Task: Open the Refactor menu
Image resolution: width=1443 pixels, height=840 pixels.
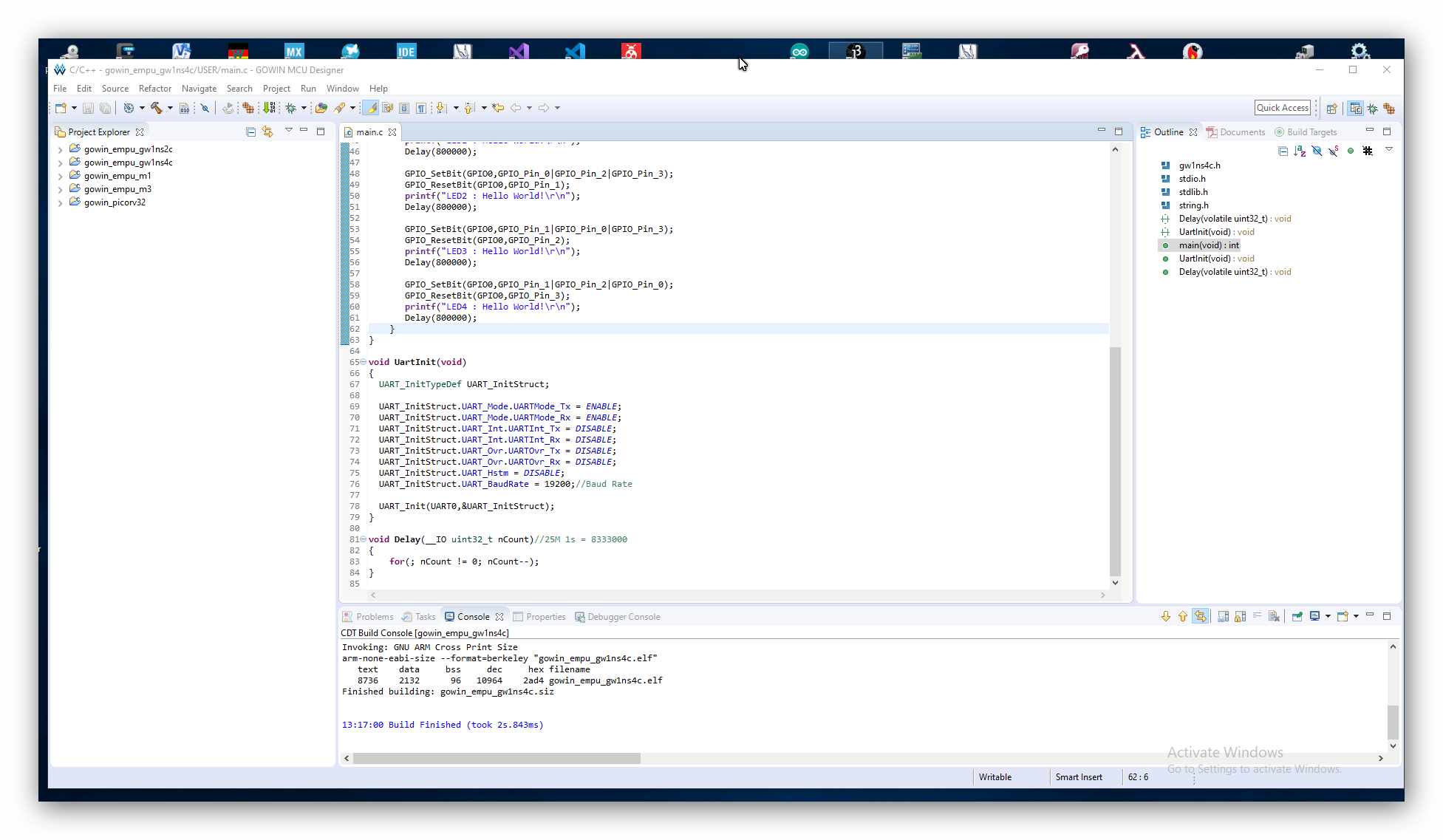Action: (x=155, y=88)
